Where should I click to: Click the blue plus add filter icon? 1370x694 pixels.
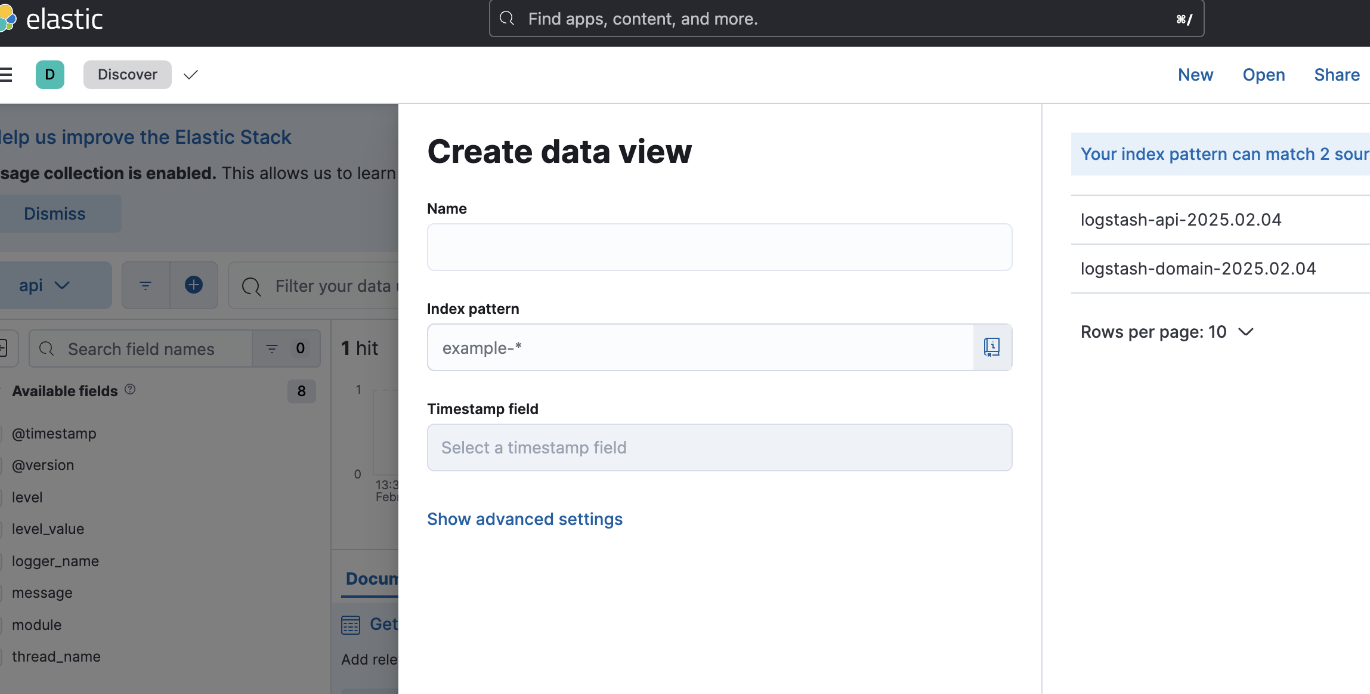coord(194,286)
